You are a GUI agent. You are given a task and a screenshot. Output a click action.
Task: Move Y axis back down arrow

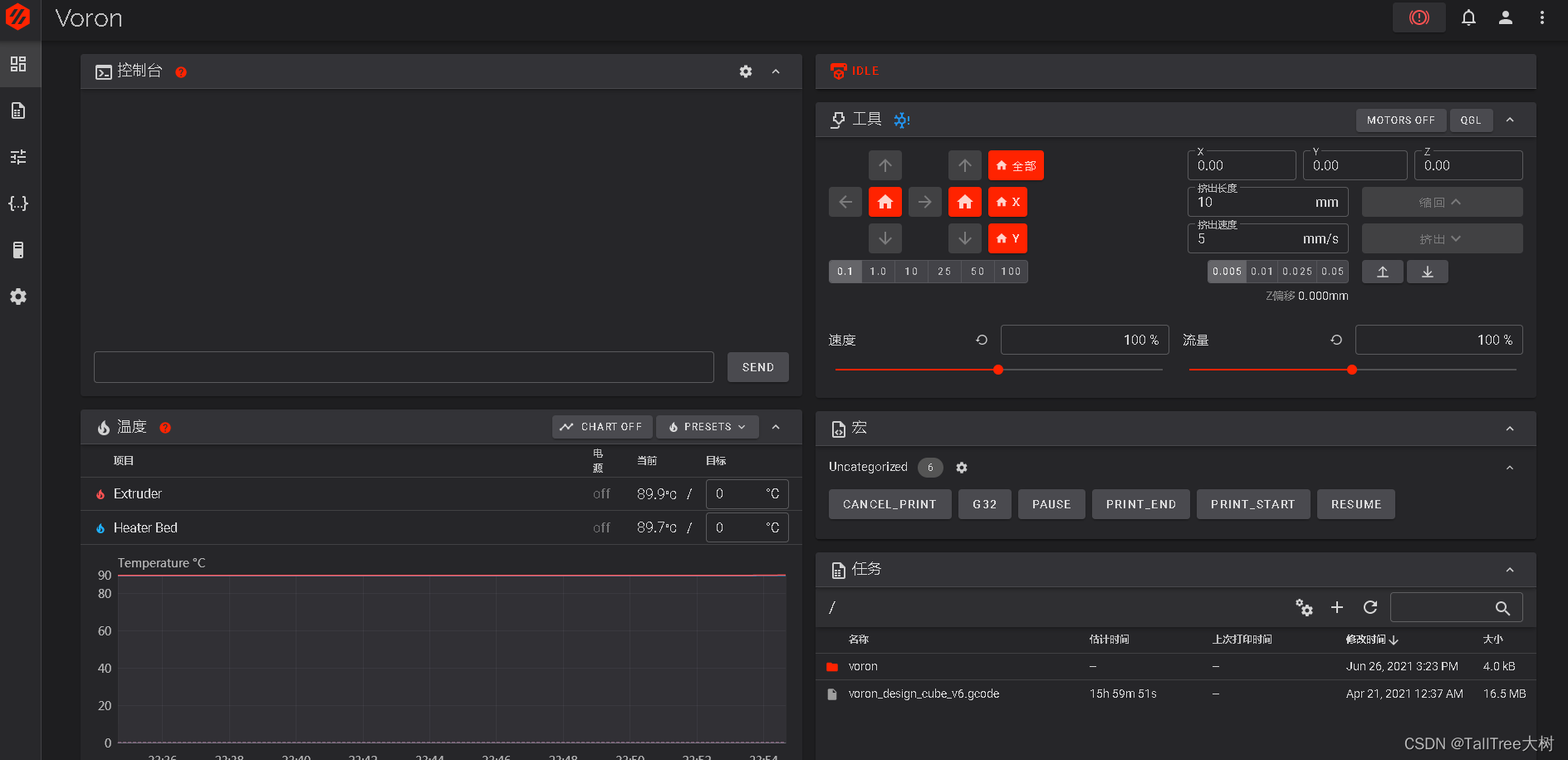pos(885,238)
